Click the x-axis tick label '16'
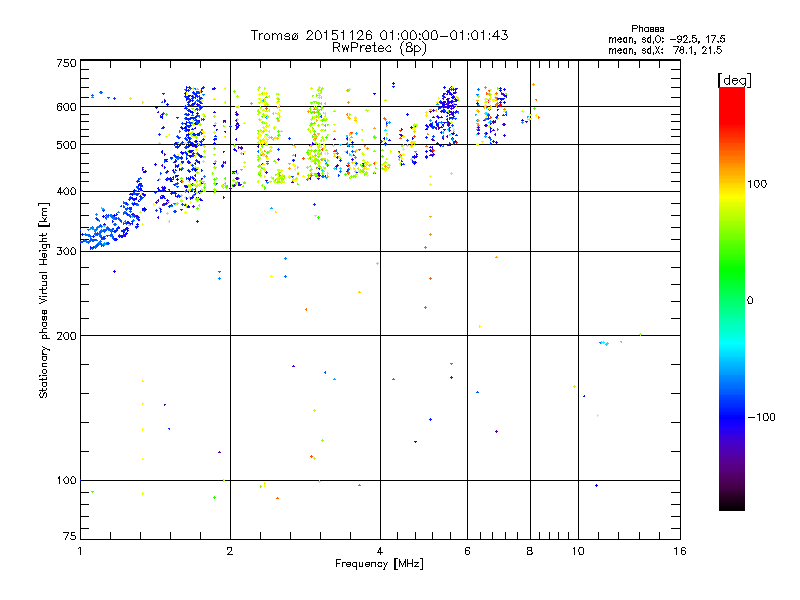 point(680,551)
